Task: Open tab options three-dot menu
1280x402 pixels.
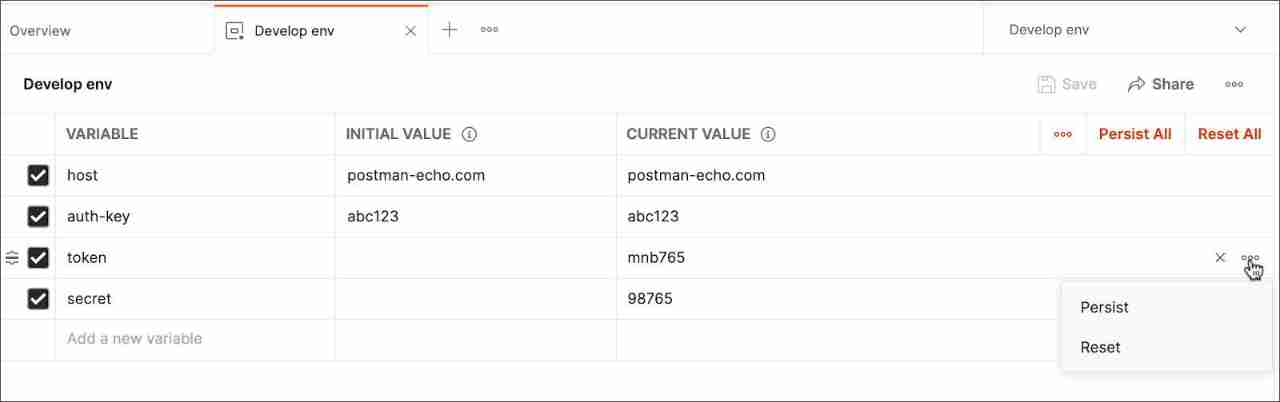Action: coord(489,30)
